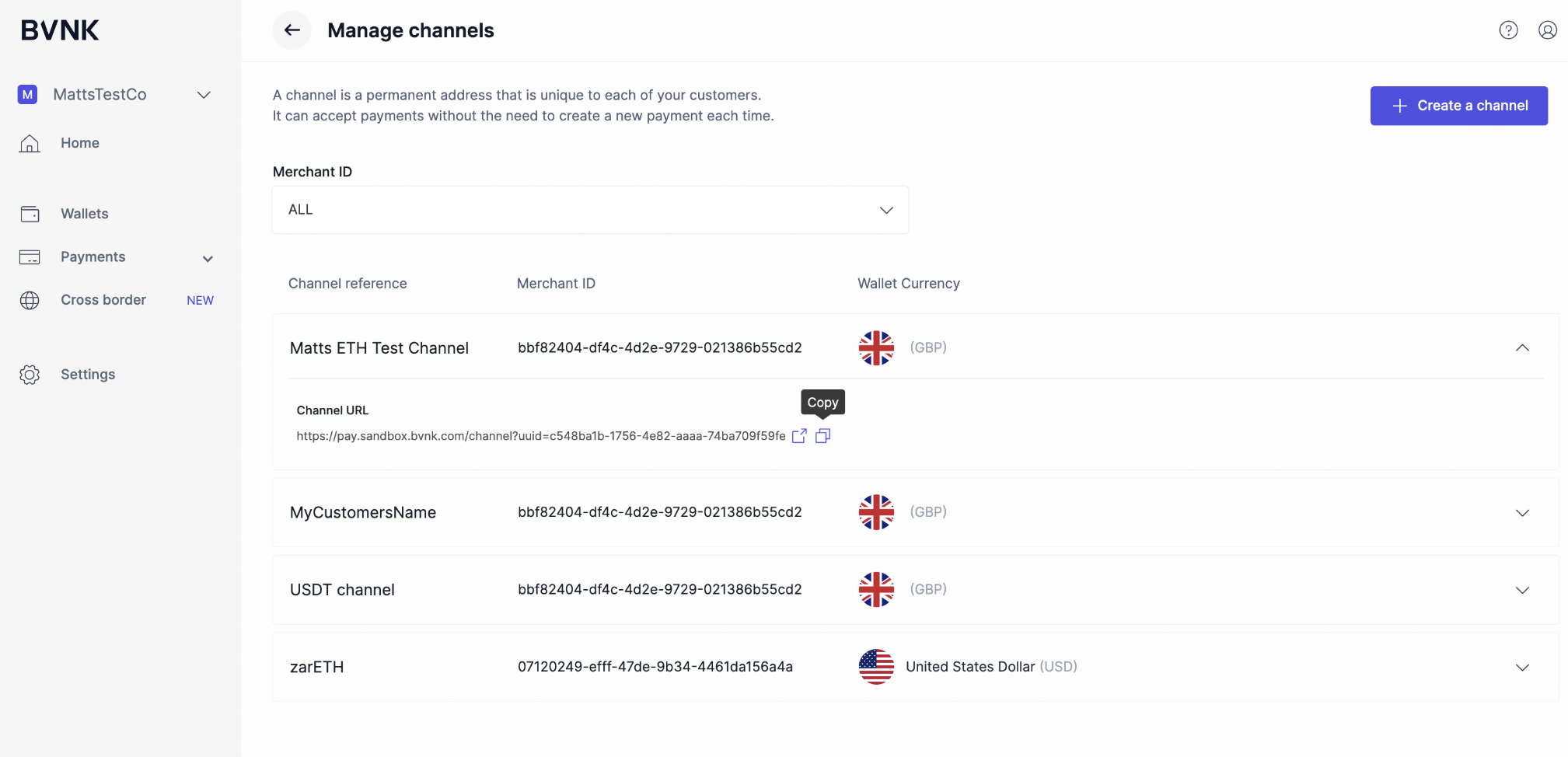
Task: Click the US flag in zarETH row
Action: click(x=876, y=667)
